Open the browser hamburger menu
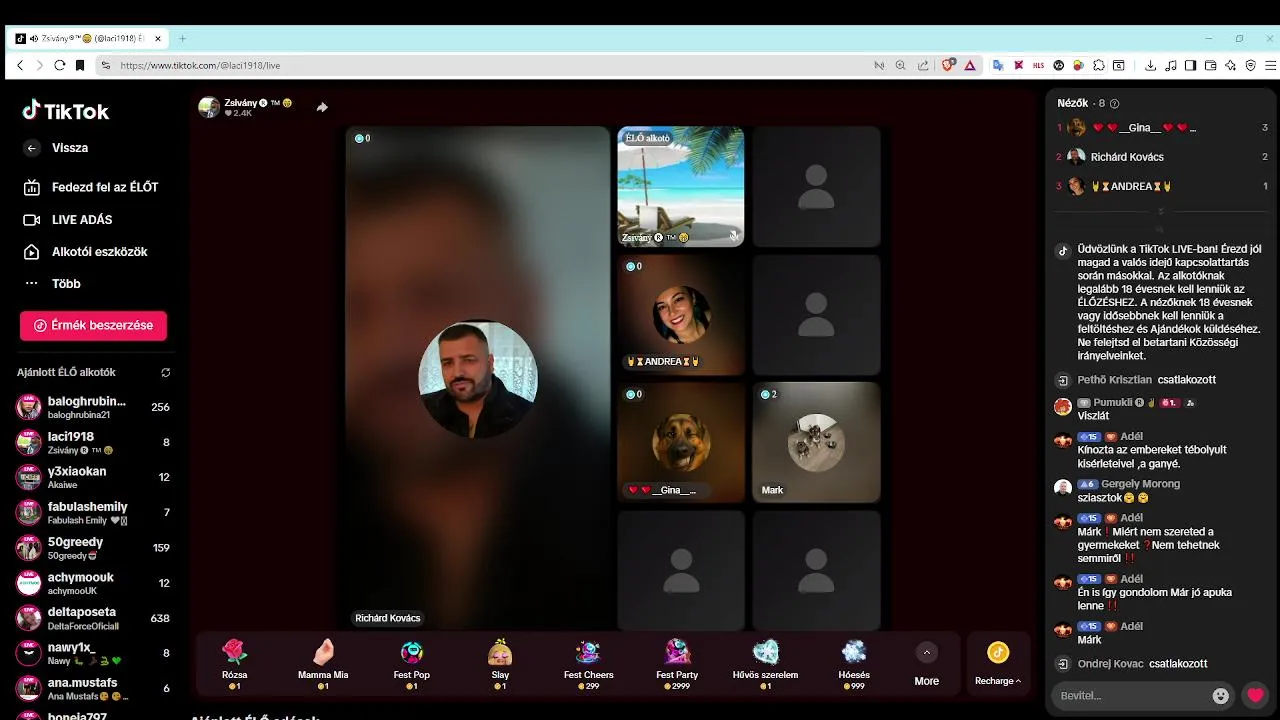The height and width of the screenshot is (720, 1280). (x=1270, y=65)
